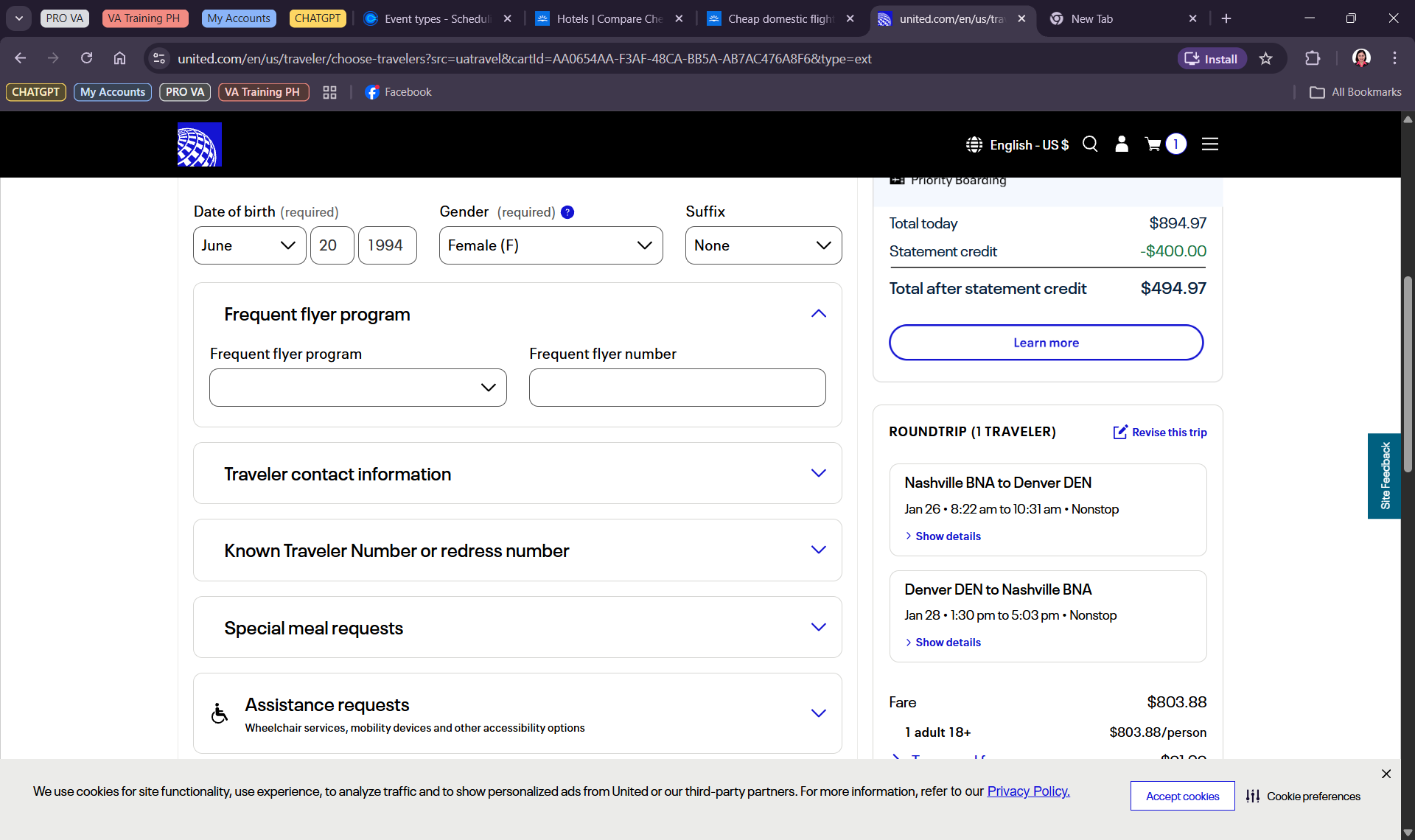Accept cookies in the banner
Viewport: 1415px width, 840px height.
(x=1182, y=796)
